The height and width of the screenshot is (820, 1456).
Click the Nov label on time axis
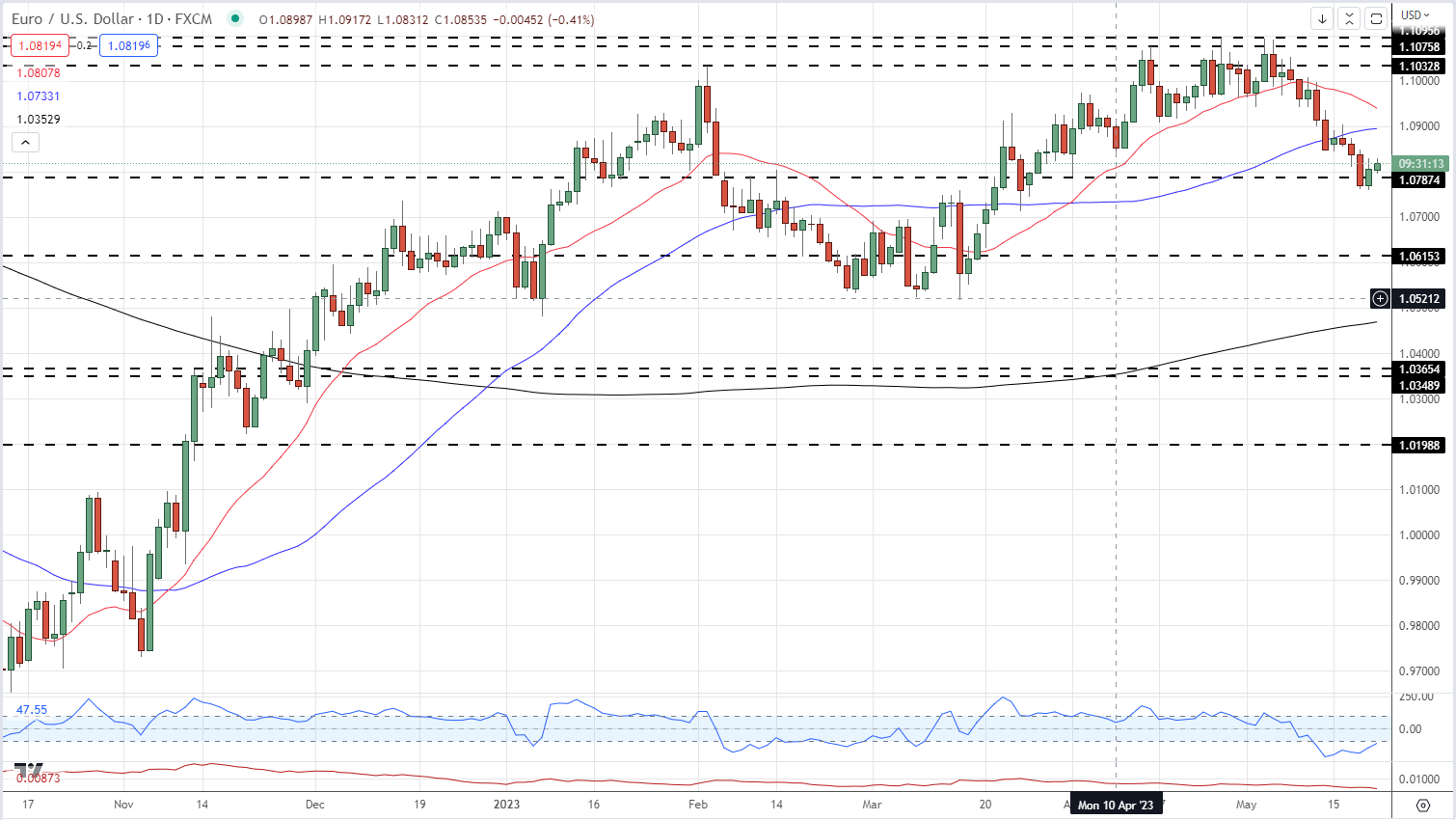point(123,804)
